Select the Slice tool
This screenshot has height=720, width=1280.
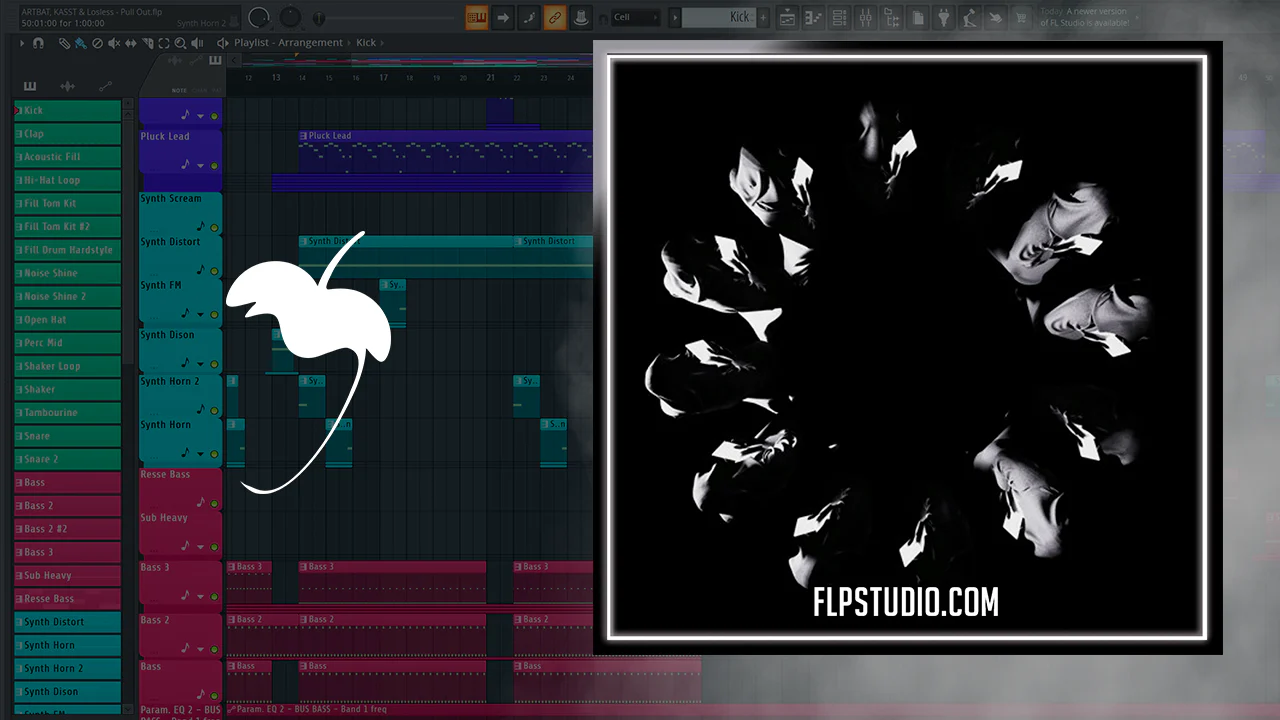[x=147, y=43]
